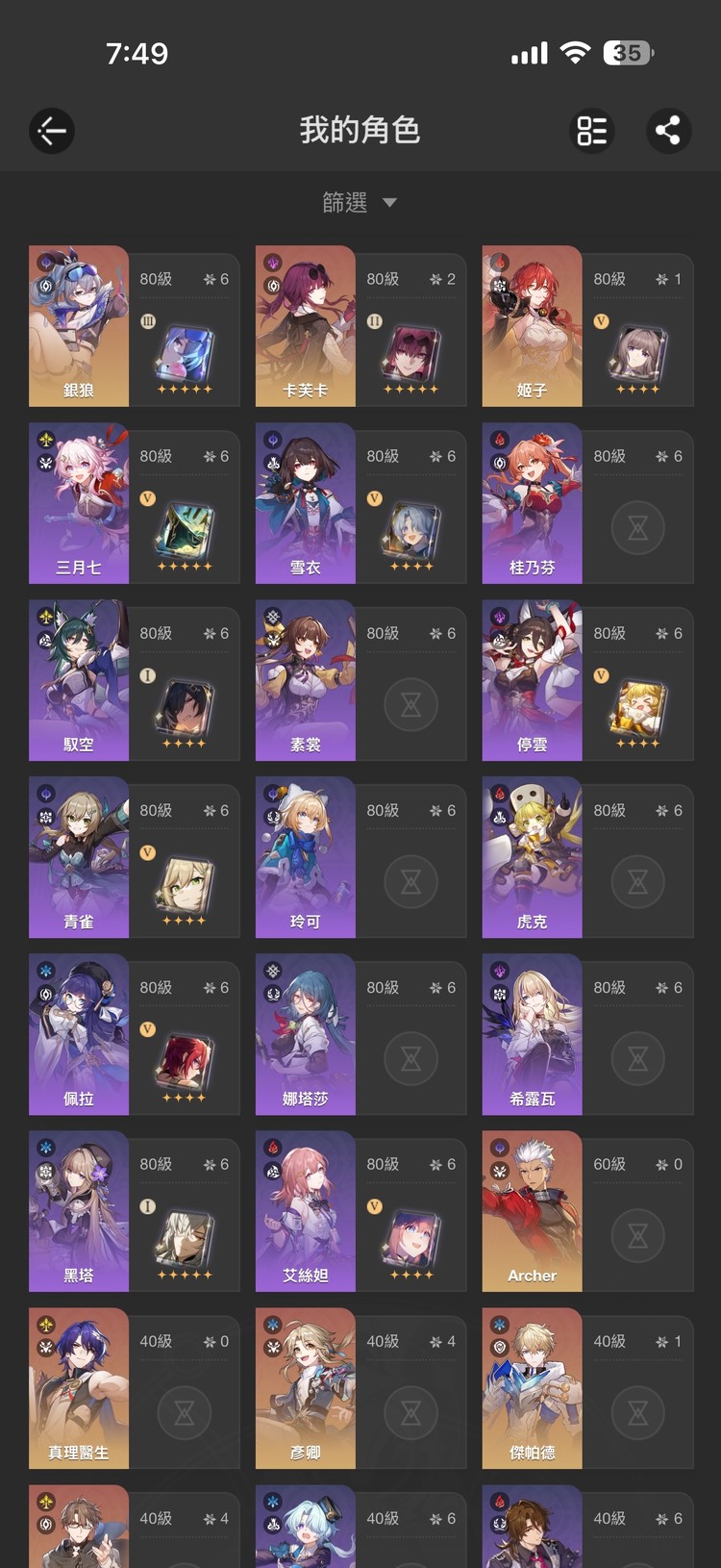Viewport: 721px width, 1568px height.
Task: Tap the empty light cone slot for 桂乃芬
Action: (x=638, y=528)
